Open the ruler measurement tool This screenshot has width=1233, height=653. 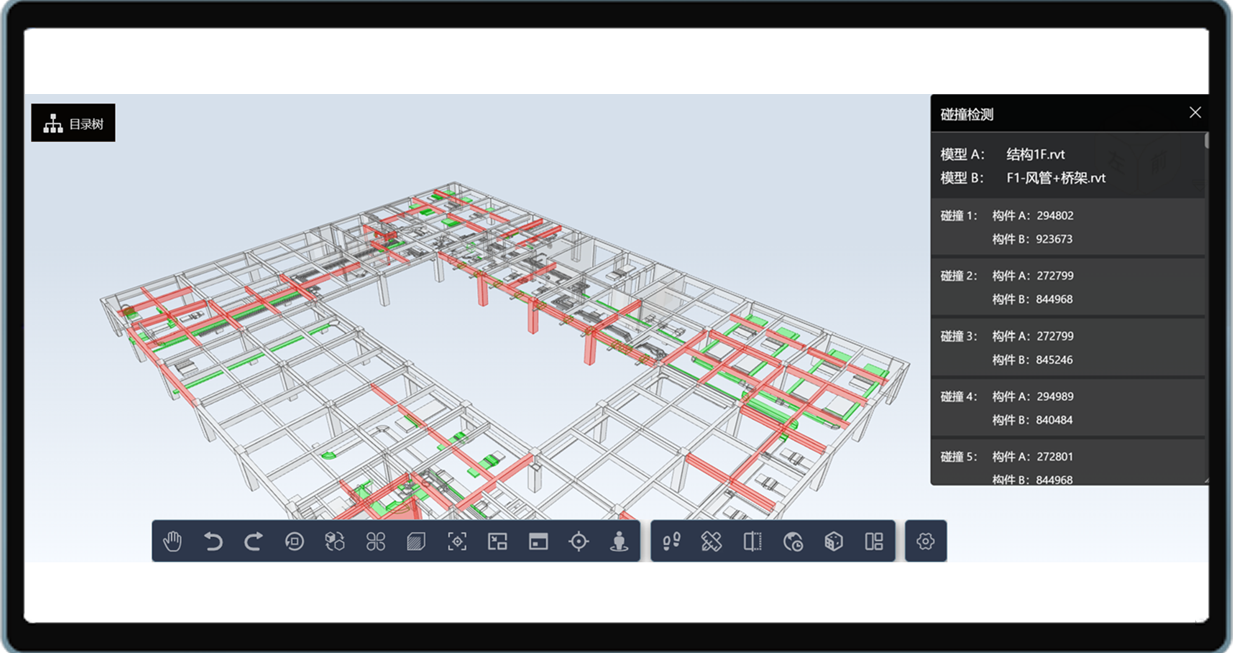coord(712,541)
